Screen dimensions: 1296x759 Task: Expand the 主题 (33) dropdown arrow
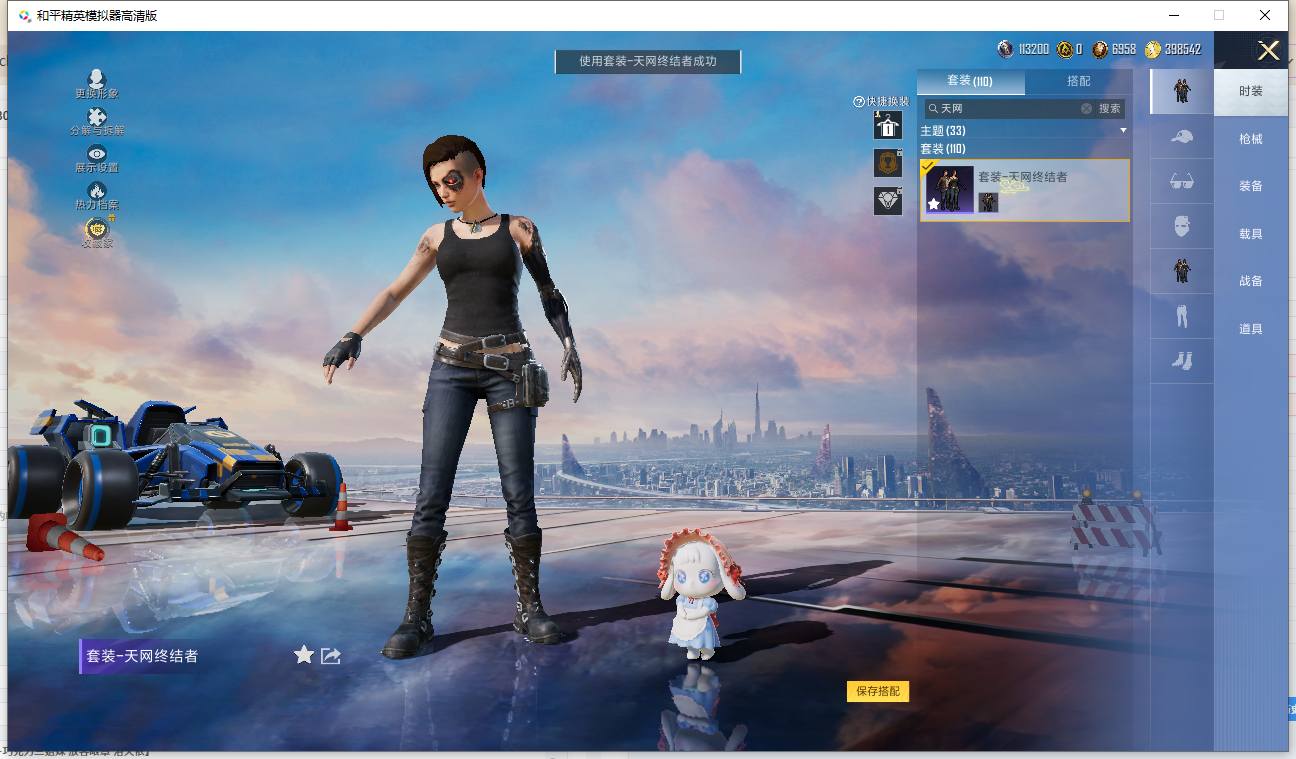point(1123,131)
